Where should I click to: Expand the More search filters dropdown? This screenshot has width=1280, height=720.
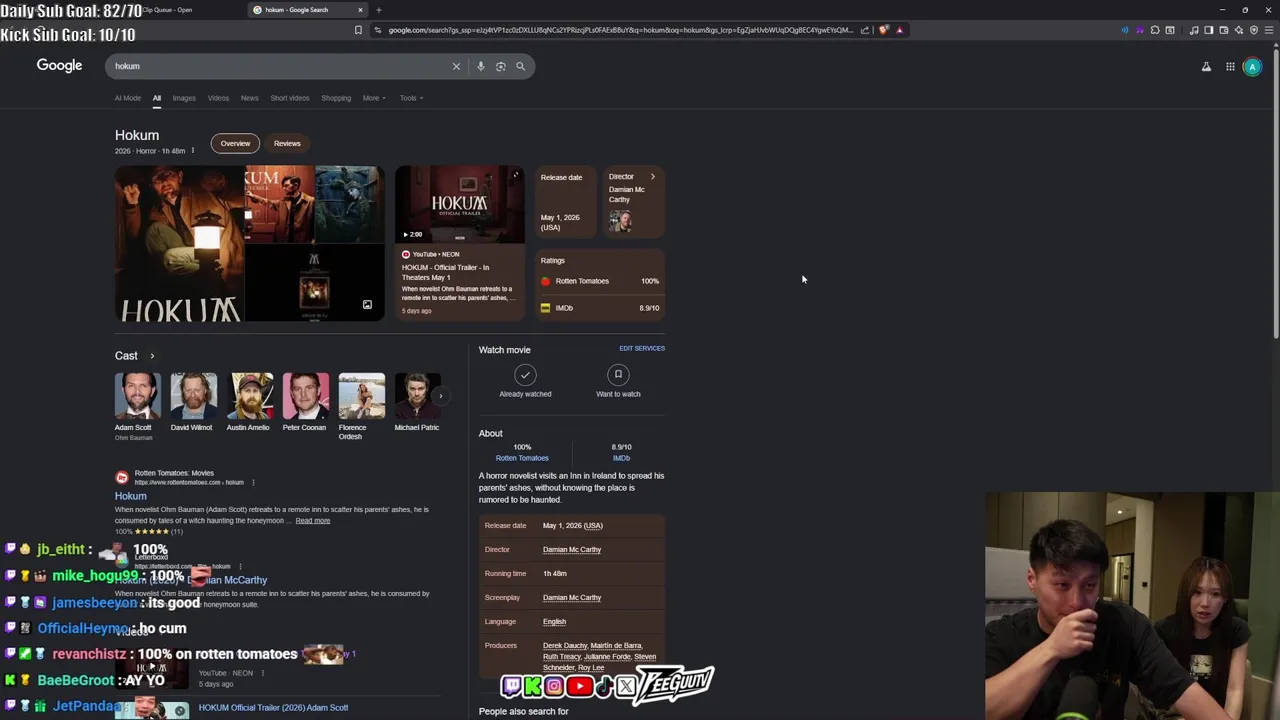(x=374, y=98)
